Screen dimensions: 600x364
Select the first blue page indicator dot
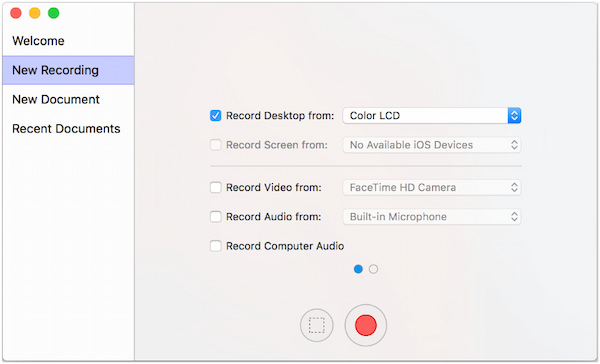(358, 269)
